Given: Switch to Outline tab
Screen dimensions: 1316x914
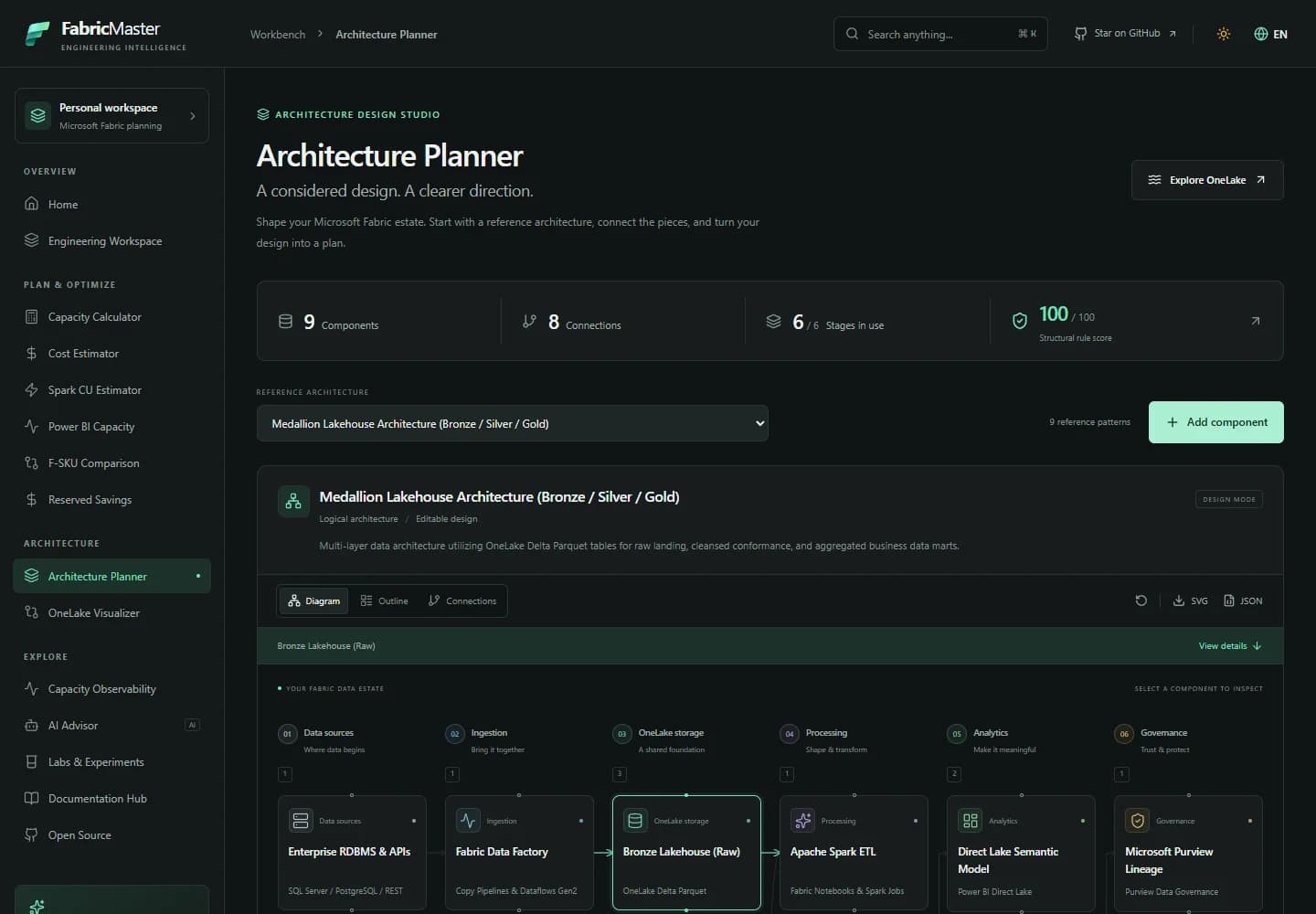Looking at the screenshot, I should click(x=384, y=600).
